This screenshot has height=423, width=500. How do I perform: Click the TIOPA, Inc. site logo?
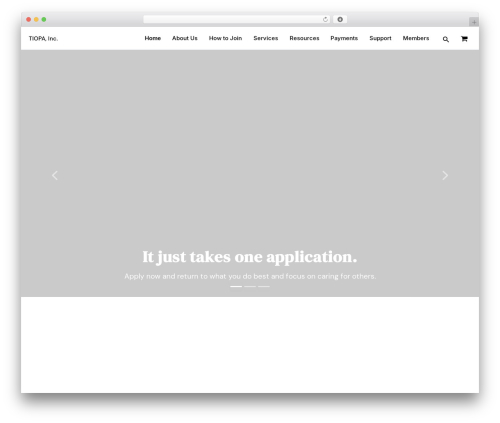[x=43, y=39]
